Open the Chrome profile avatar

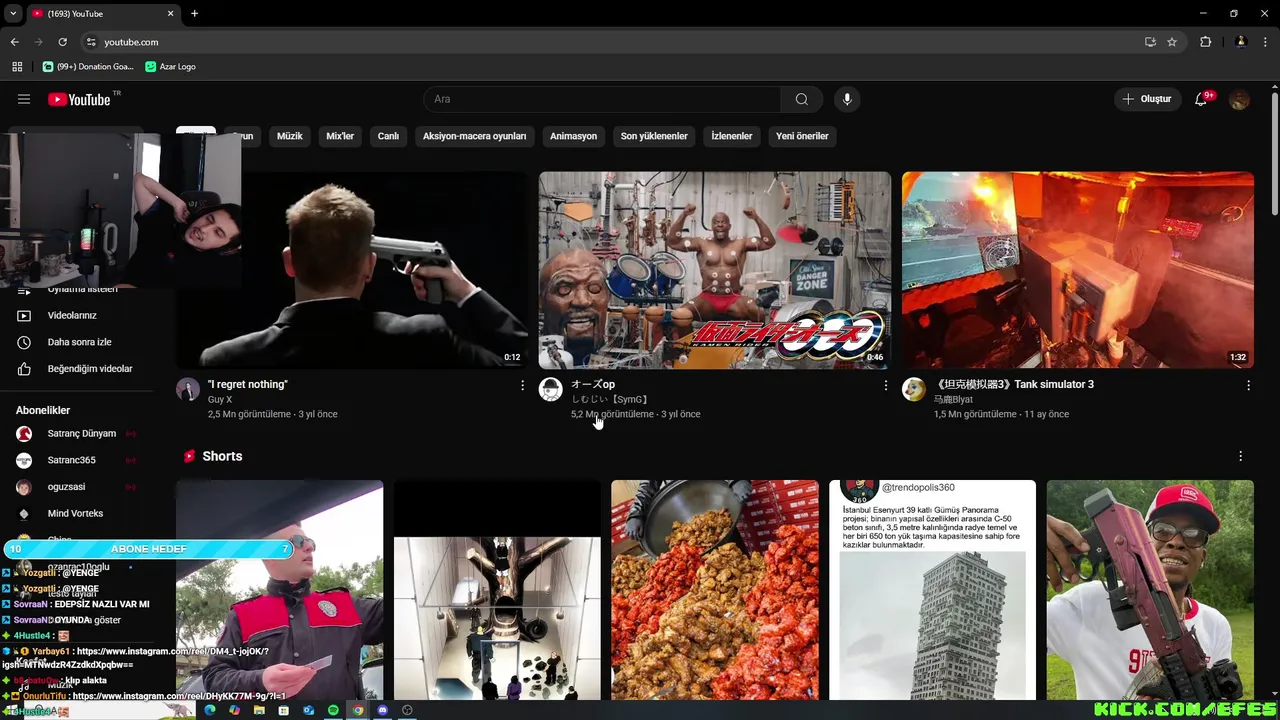pyautogui.click(x=1241, y=42)
